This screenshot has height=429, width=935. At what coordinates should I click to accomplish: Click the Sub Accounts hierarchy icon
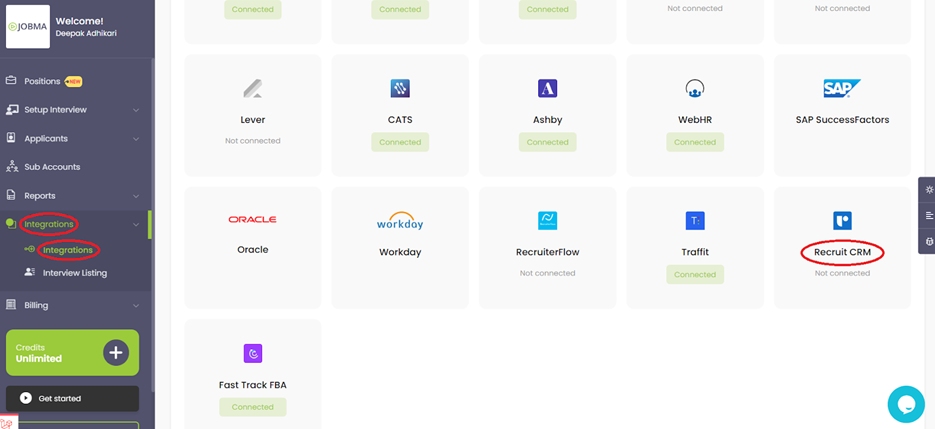point(11,166)
